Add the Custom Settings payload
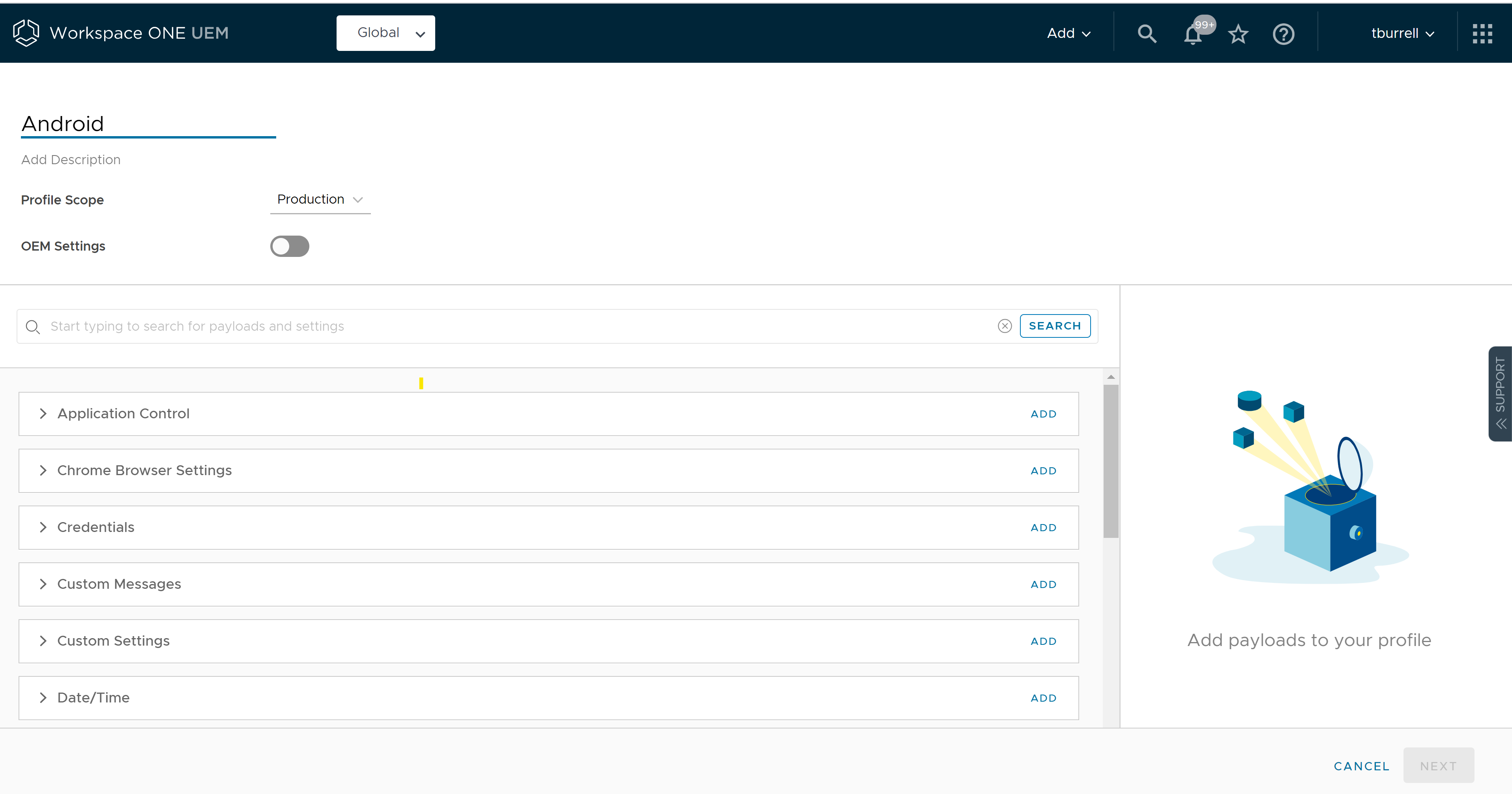Screen dimensions: 1512x794 (x=1044, y=641)
